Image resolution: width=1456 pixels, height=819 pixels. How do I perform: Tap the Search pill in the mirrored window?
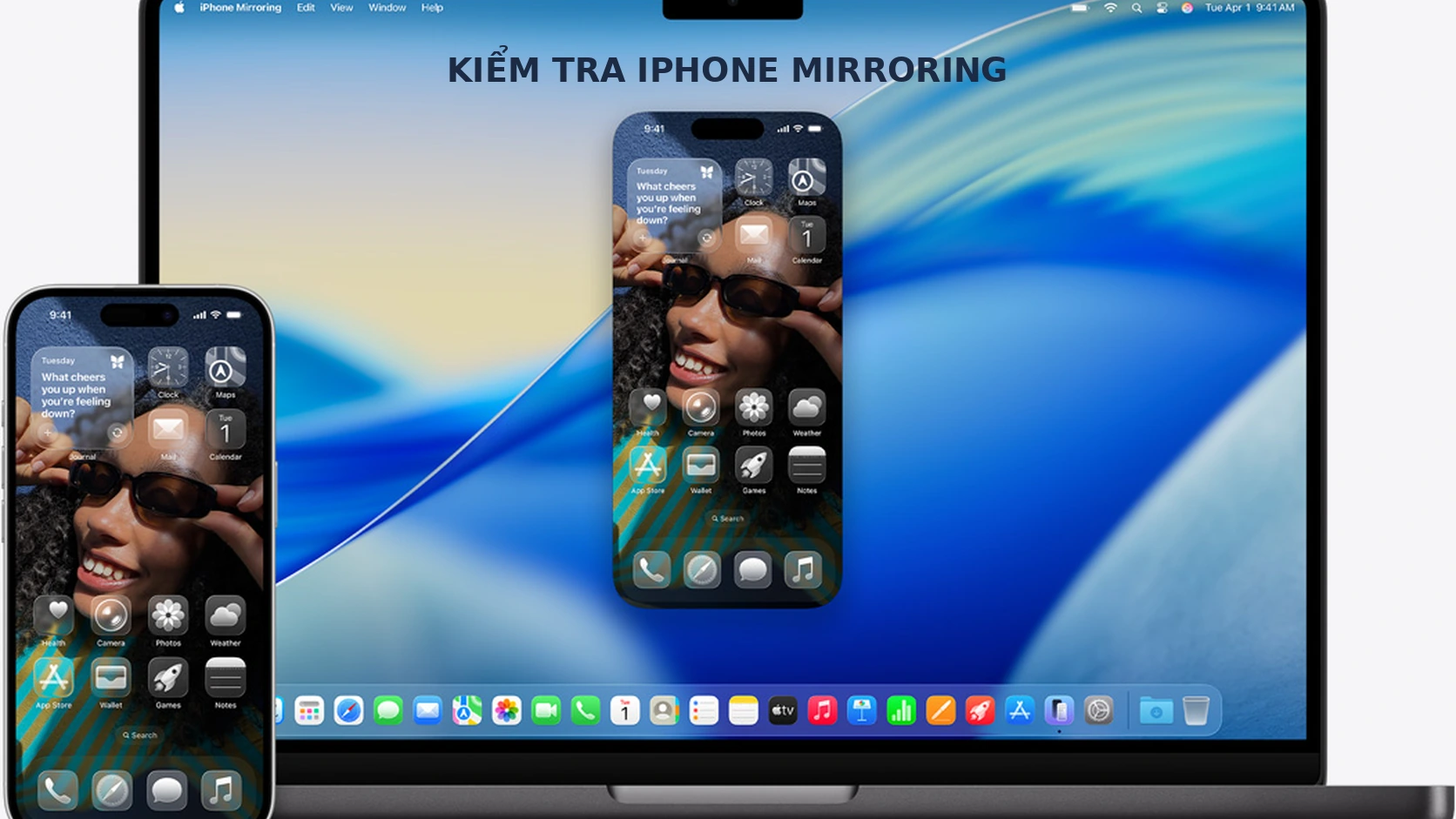tap(727, 518)
